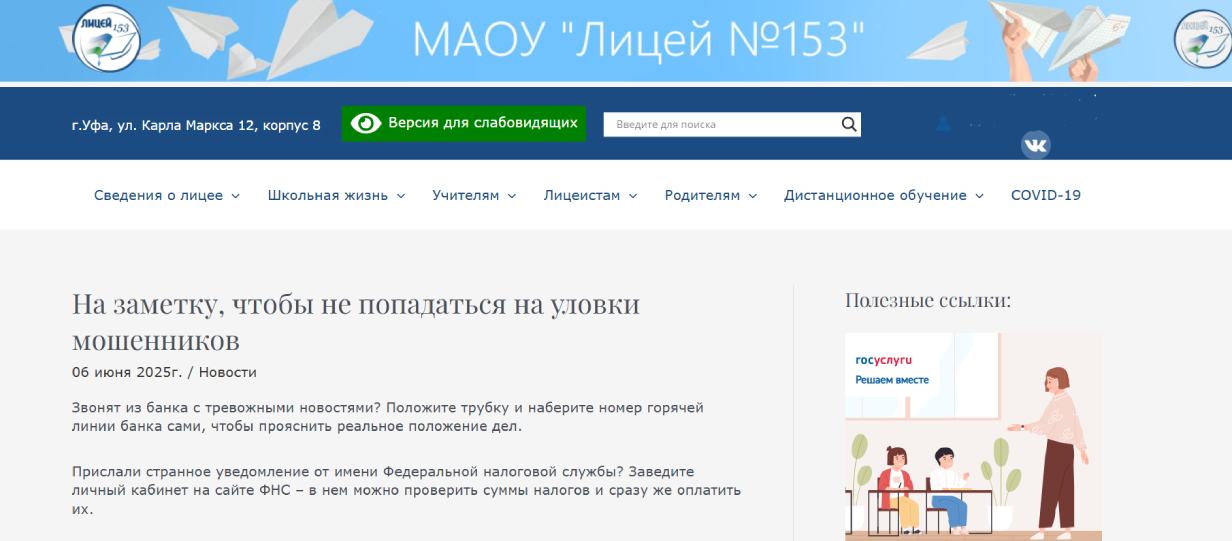Click the МАОУ "Лицей №153" header title
The width and height of the screenshot is (1232, 541).
pos(638,40)
